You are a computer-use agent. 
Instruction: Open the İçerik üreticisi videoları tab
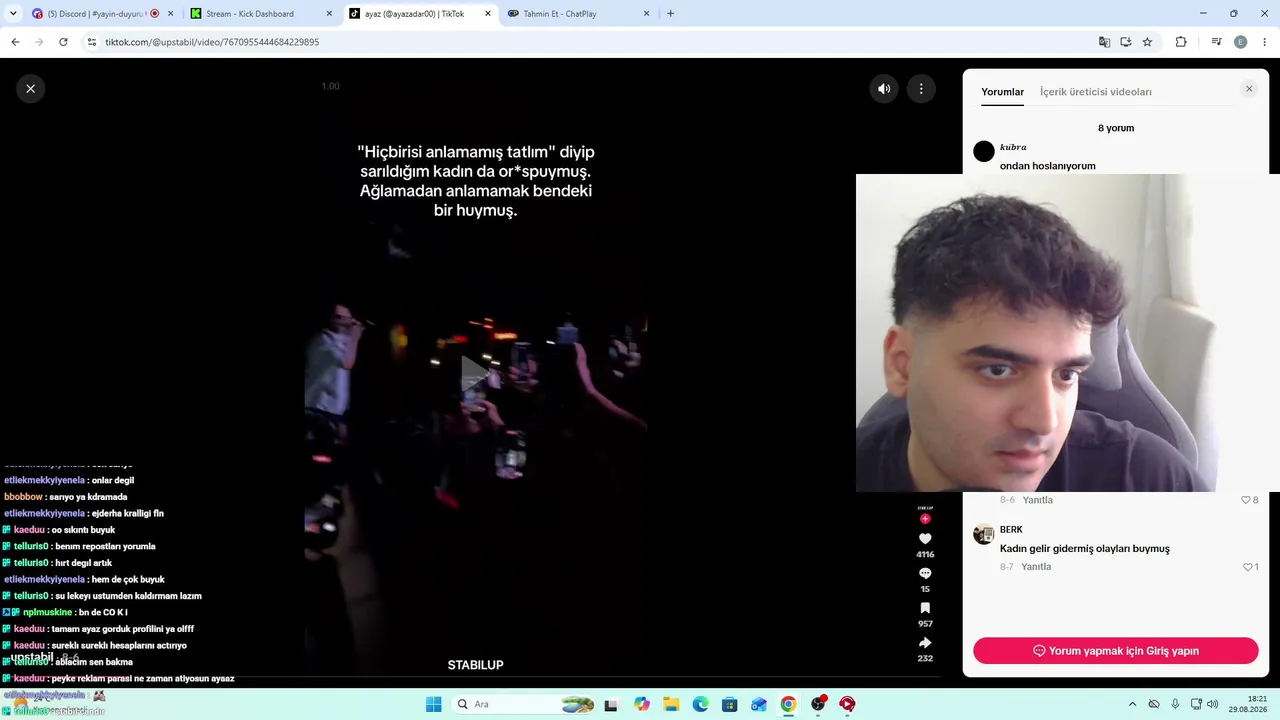click(x=1096, y=92)
